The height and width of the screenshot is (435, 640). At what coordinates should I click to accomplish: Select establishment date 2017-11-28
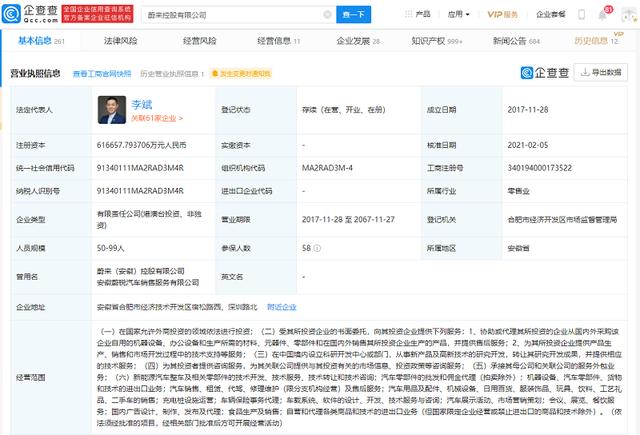pyautogui.click(x=528, y=109)
